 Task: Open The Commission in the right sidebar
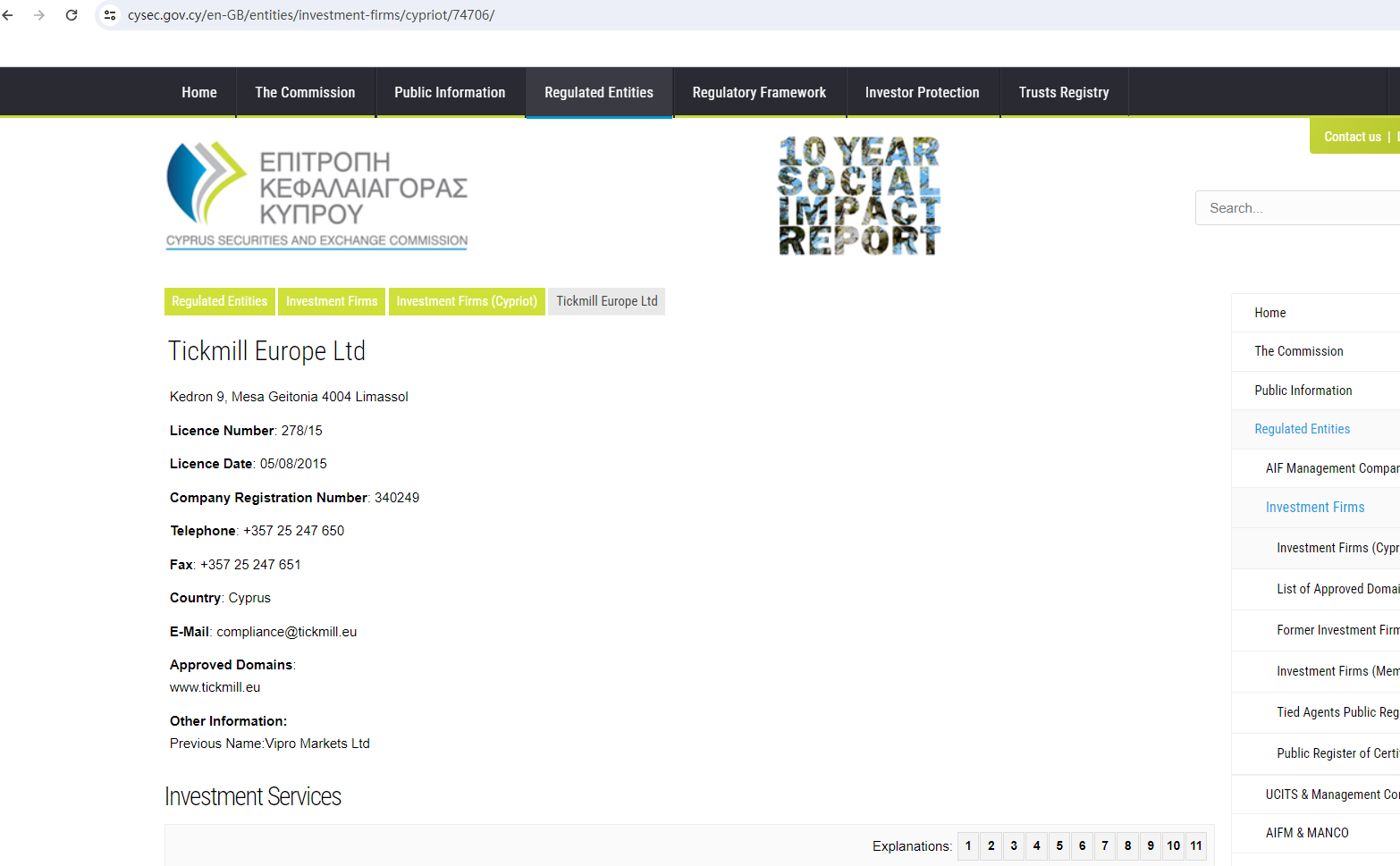(x=1316, y=351)
